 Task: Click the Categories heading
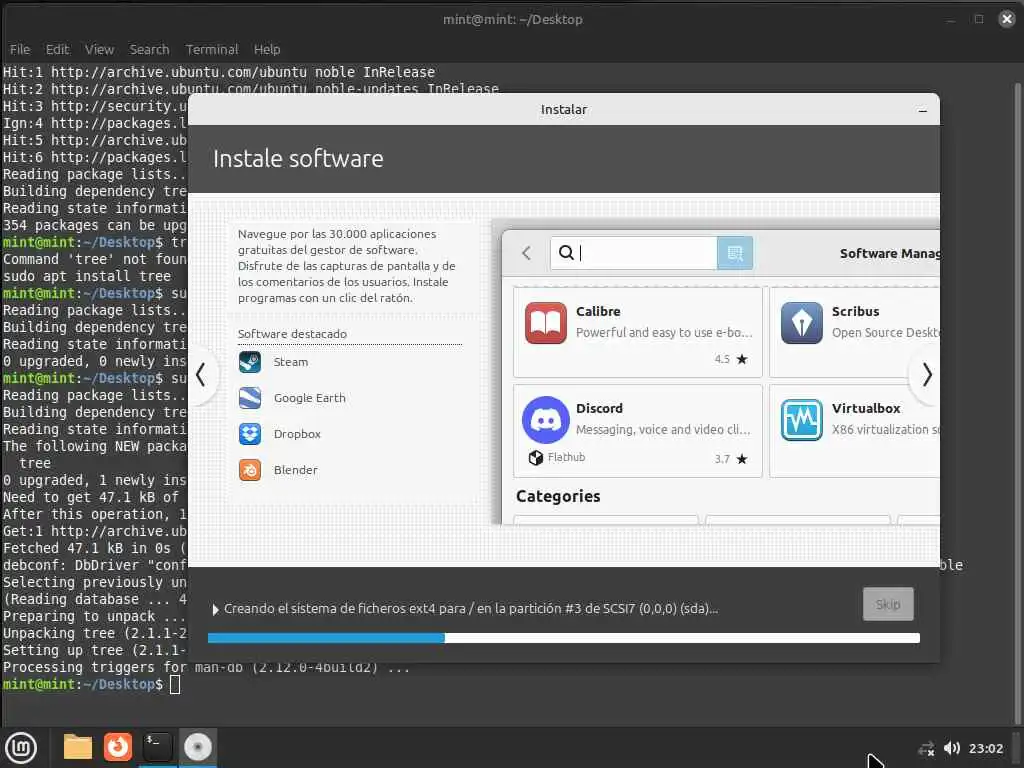558,496
